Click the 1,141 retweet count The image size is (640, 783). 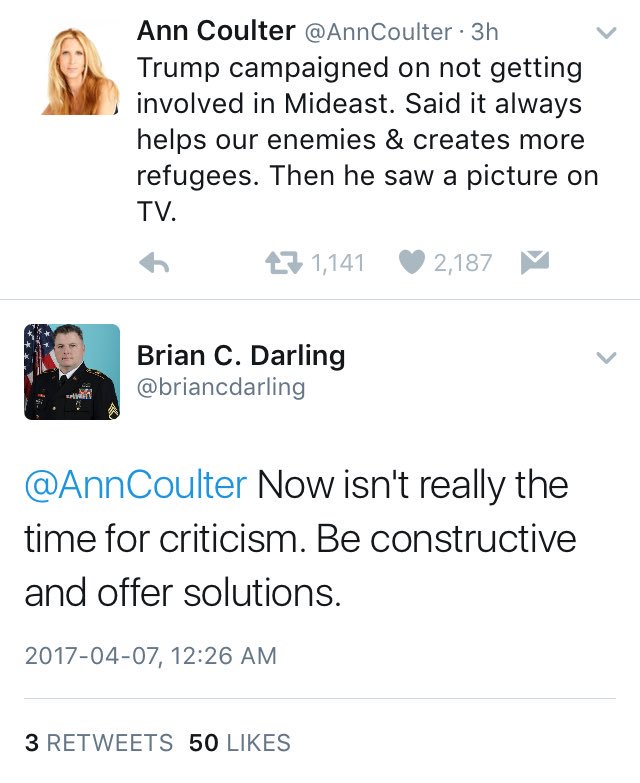pos(337,263)
